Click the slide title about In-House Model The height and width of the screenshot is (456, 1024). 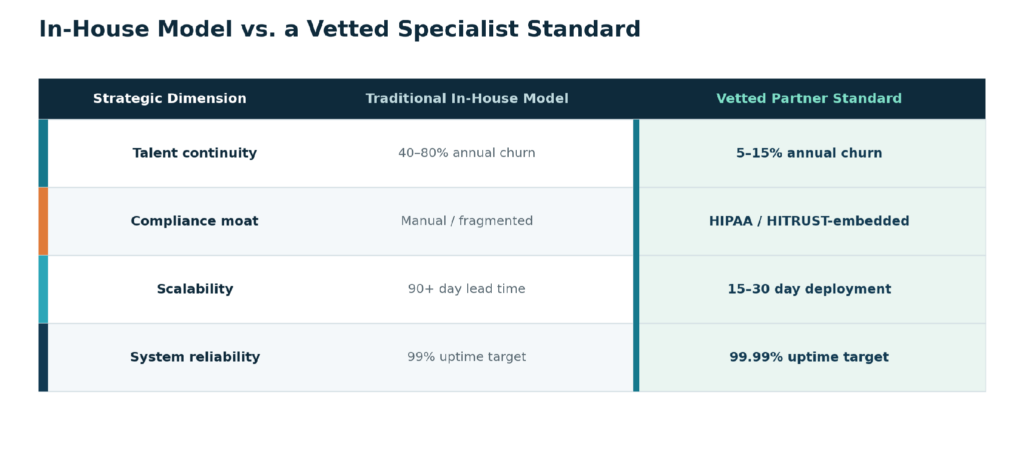(x=340, y=29)
